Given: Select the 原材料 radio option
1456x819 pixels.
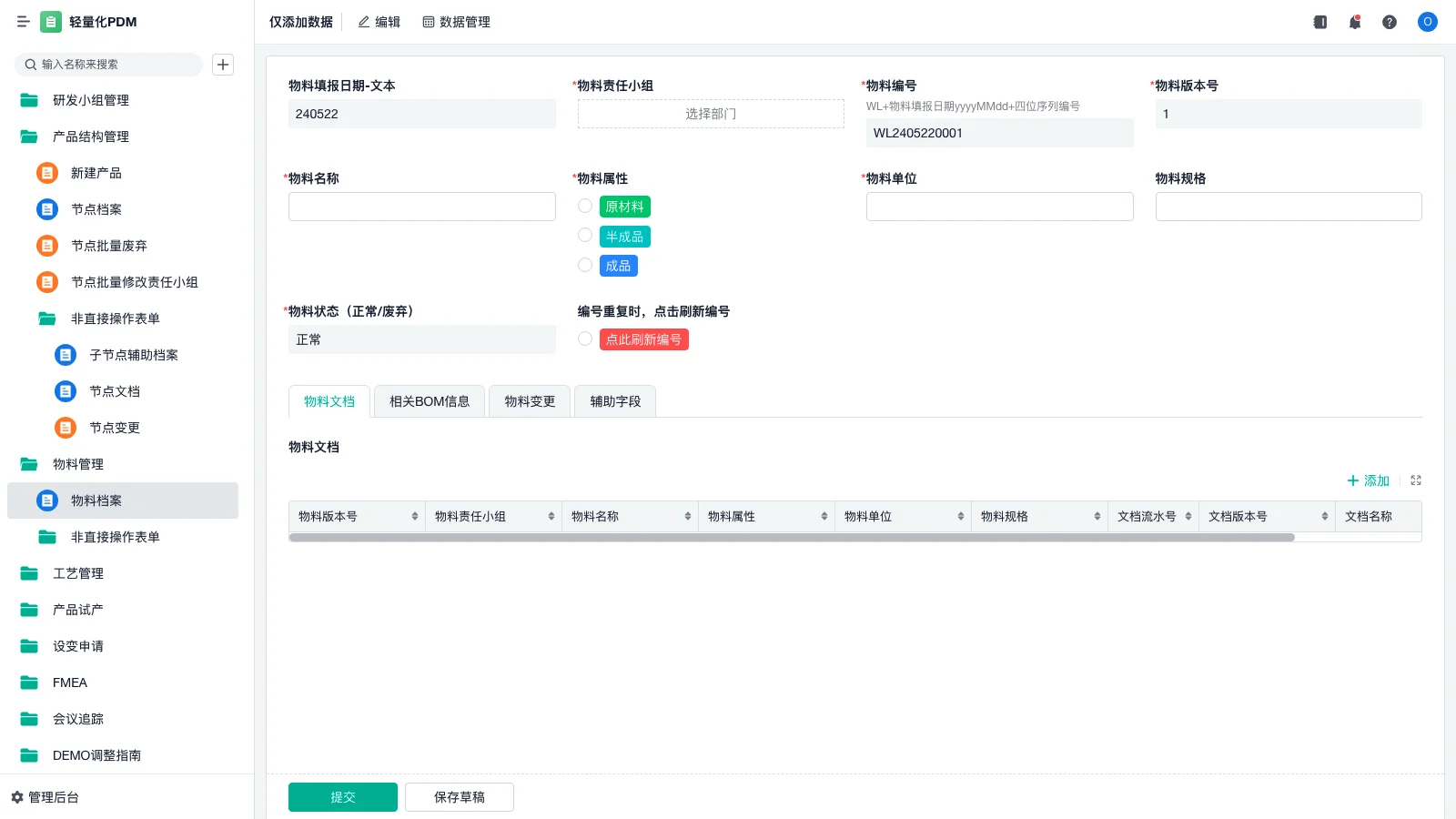Looking at the screenshot, I should point(585,206).
